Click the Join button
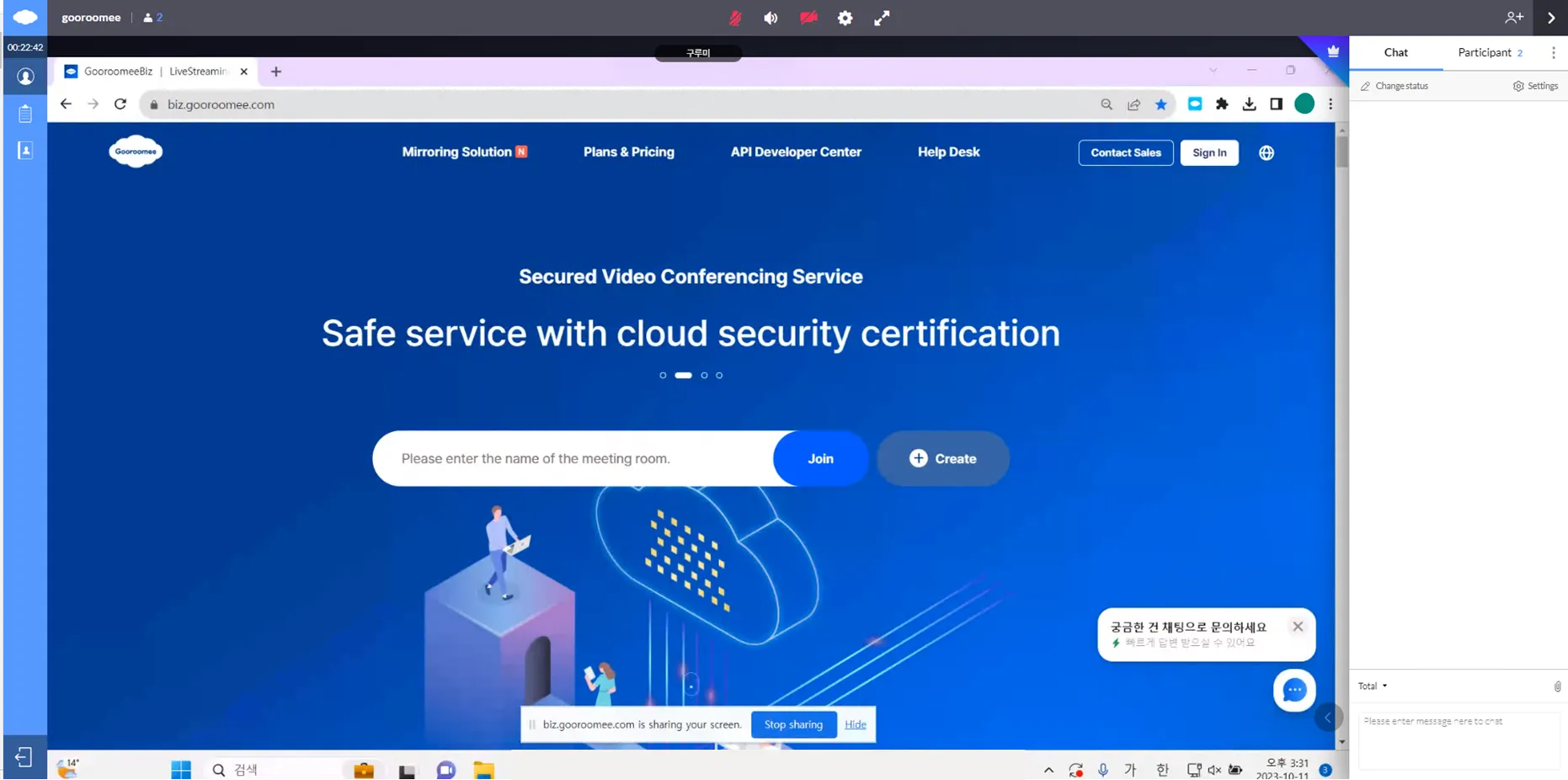Image resolution: width=1568 pixels, height=780 pixels. tap(820, 458)
